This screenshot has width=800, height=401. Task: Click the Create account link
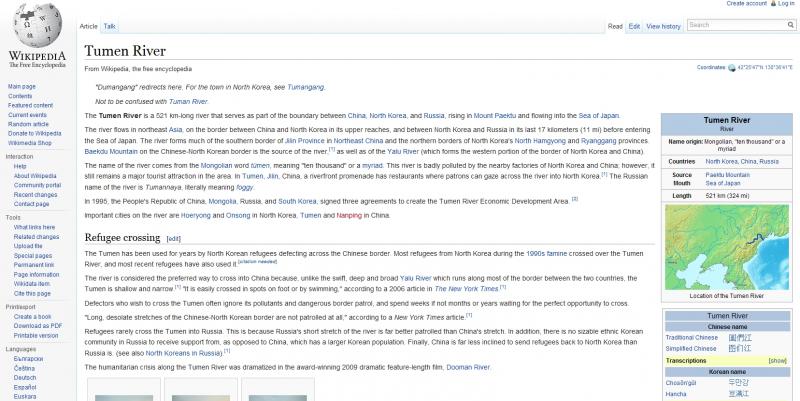(746, 3)
